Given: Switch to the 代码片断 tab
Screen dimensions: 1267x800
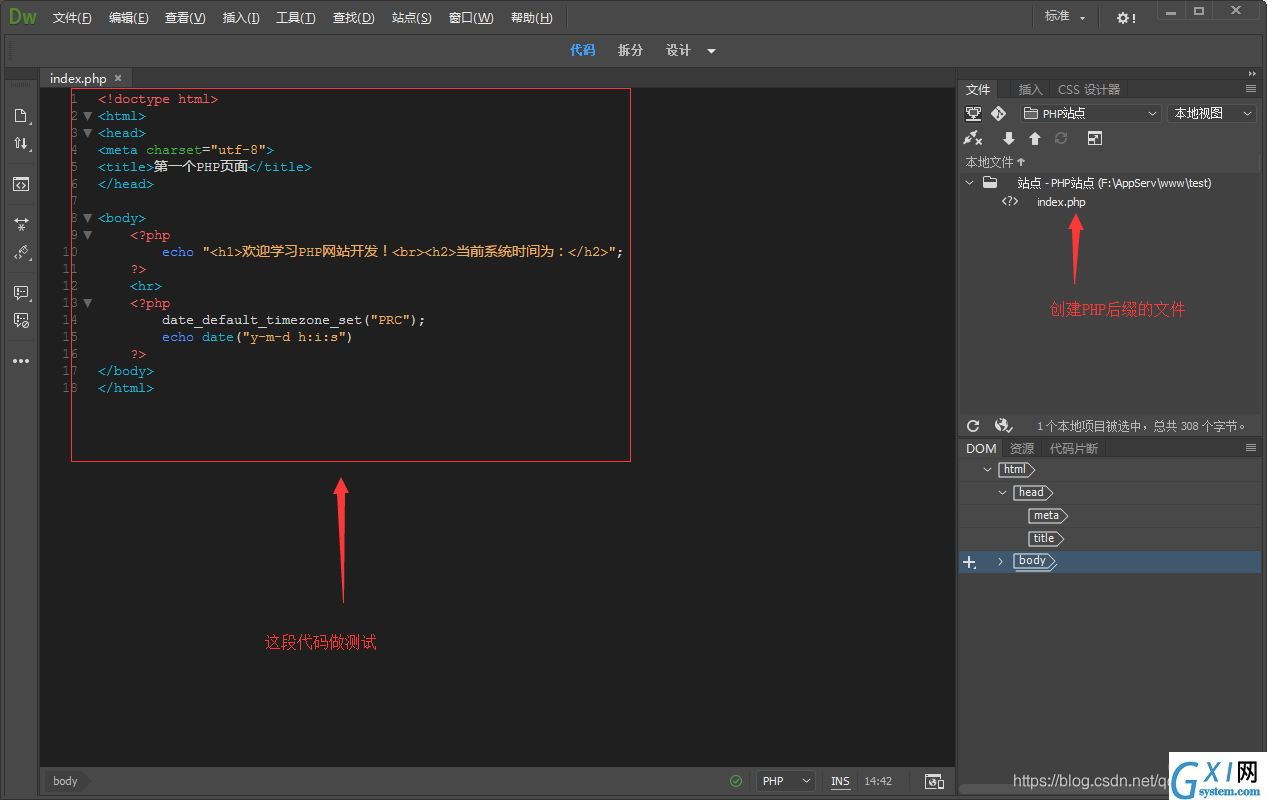Looking at the screenshot, I should coord(1074,448).
